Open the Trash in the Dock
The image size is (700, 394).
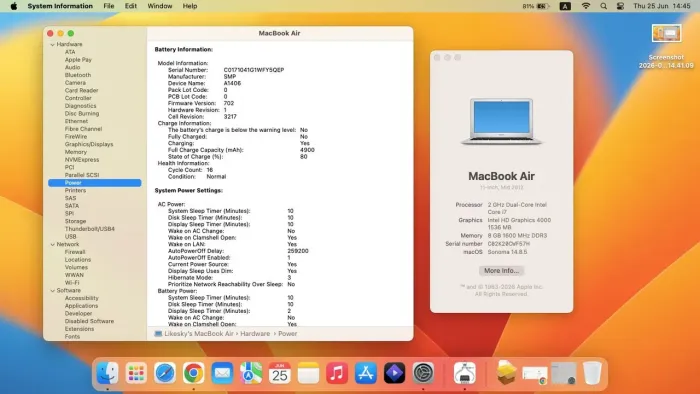pyautogui.click(x=592, y=373)
